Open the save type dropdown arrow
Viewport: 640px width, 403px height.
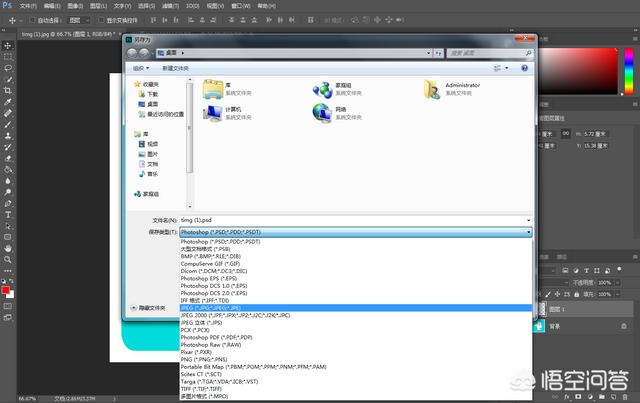pyautogui.click(x=529, y=232)
